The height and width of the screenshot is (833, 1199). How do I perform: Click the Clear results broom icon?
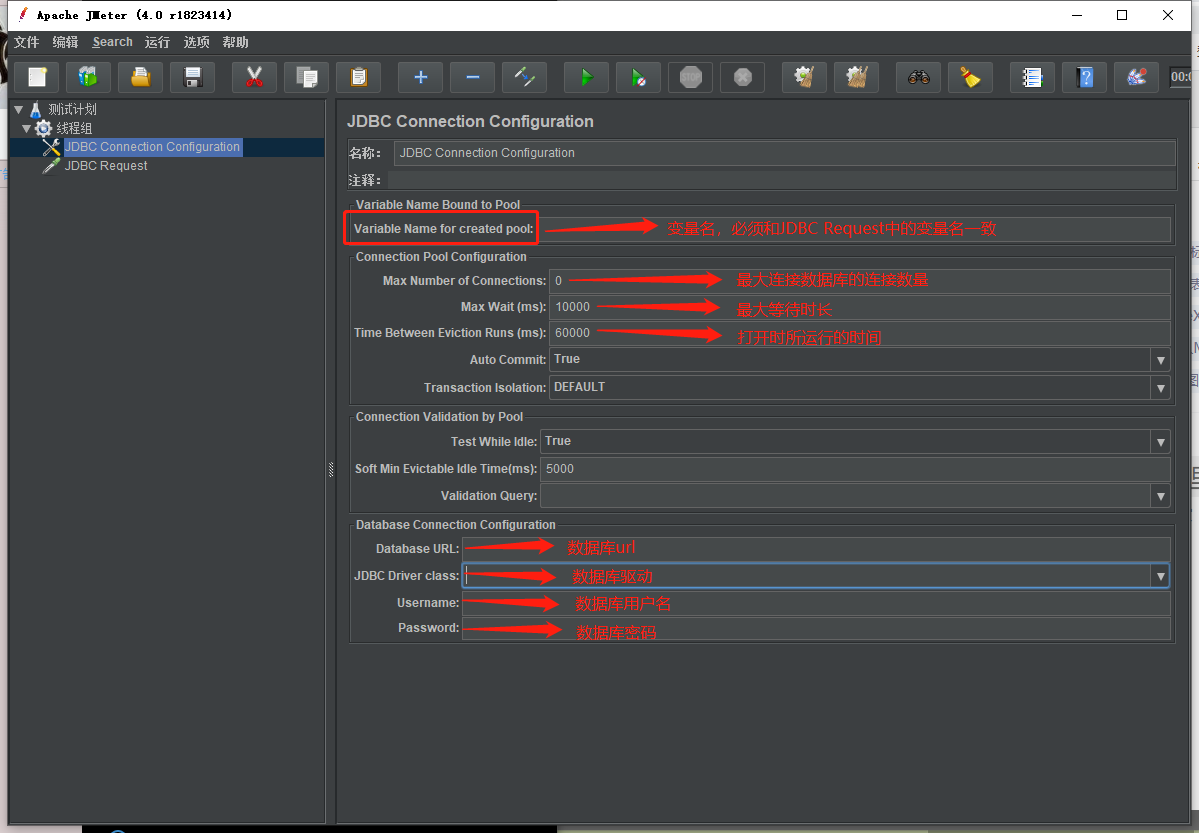tap(804, 77)
